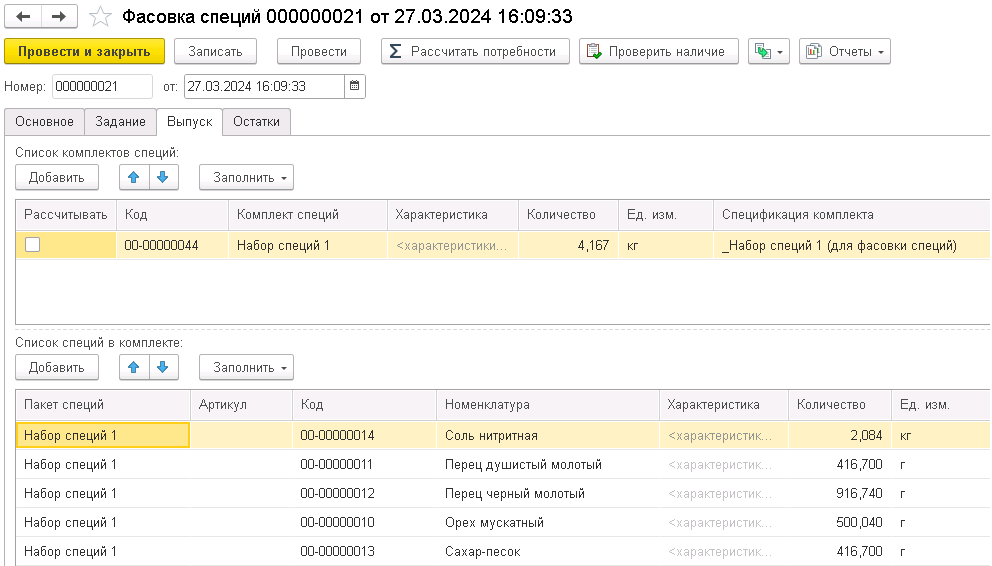The image size is (992, 566).
Task: Click the back navigation arrow
Action: tap(23, 17)
